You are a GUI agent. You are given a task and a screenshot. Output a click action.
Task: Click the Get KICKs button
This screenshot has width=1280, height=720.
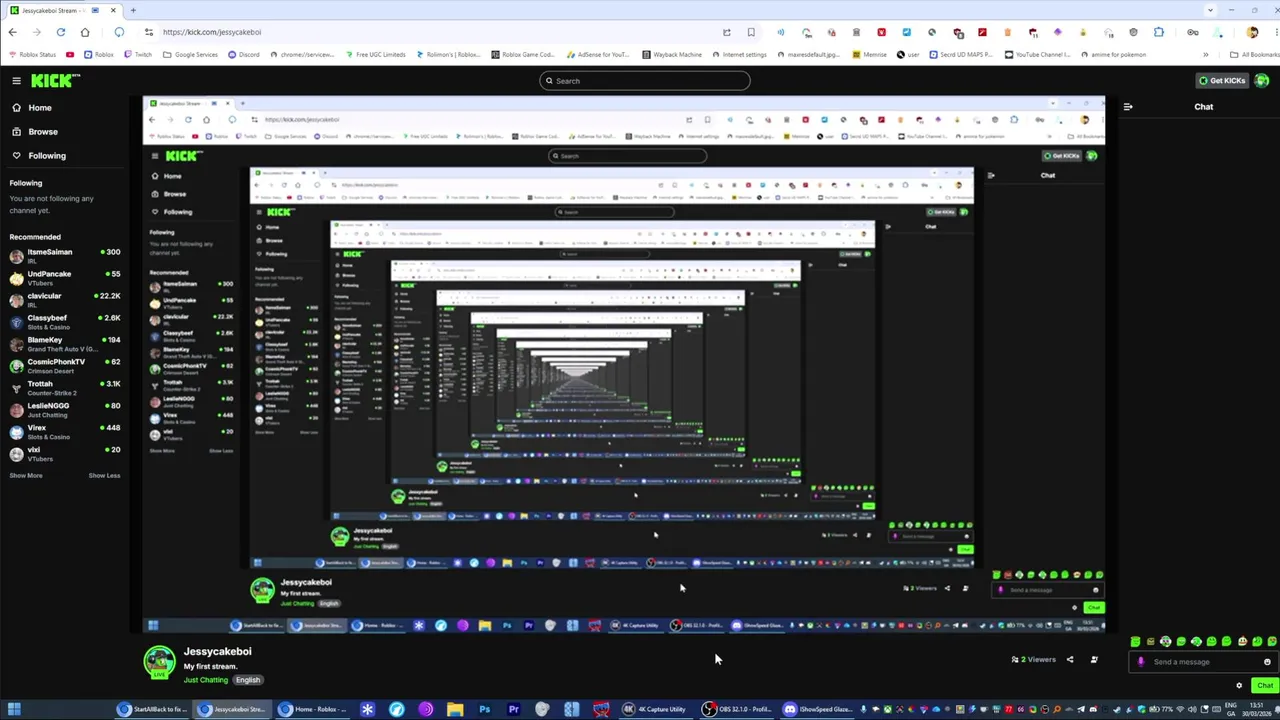click(x=1222, y=81)
